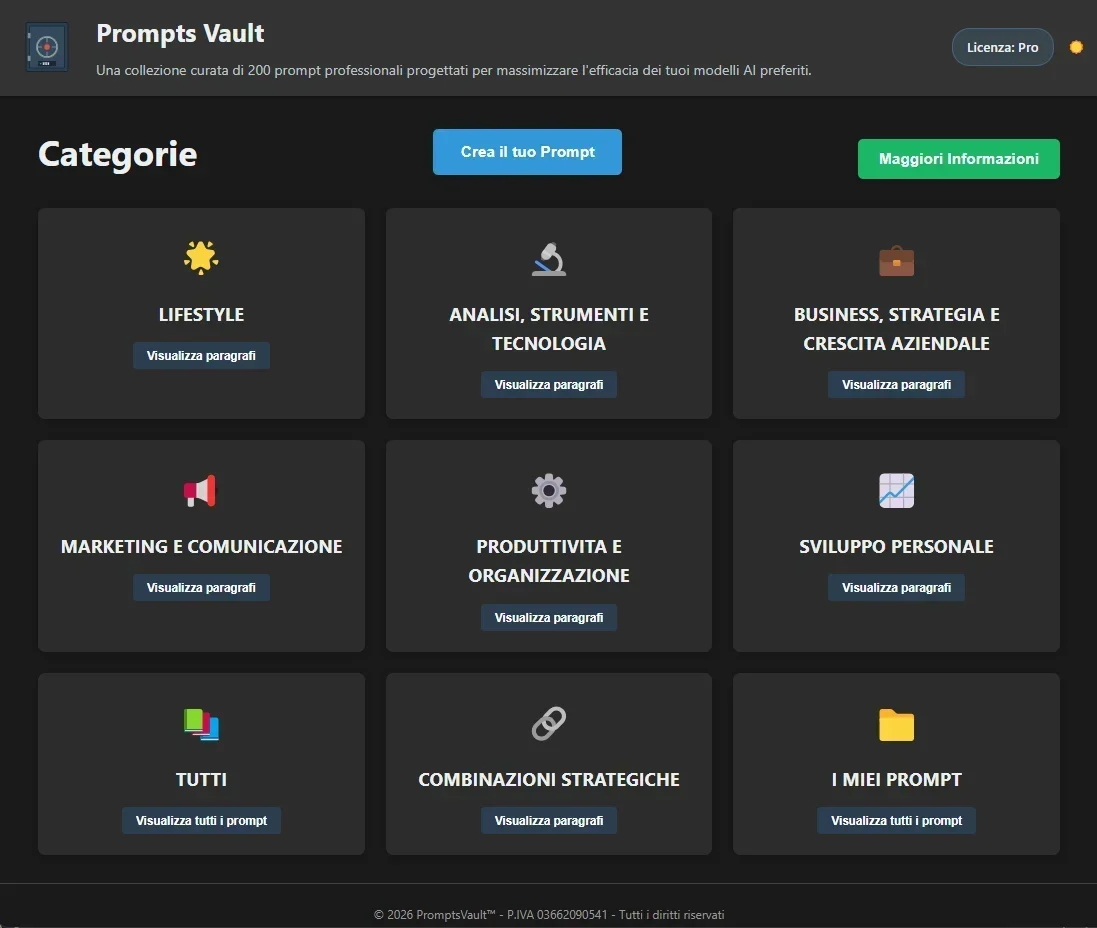The image size is (1097, 928).
Task: Visualizza paragrafi under Combinazioni Strategiche
Action: pos(548,820)
